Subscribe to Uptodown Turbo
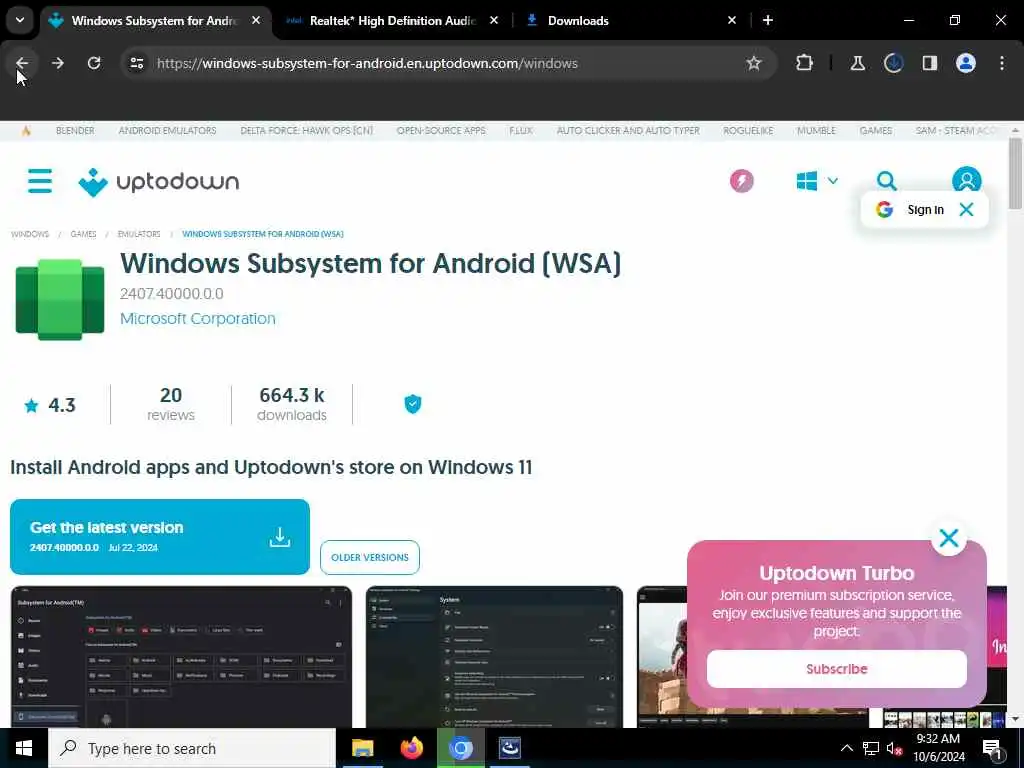The image size is (1024, 768). [x=837, y=669]
